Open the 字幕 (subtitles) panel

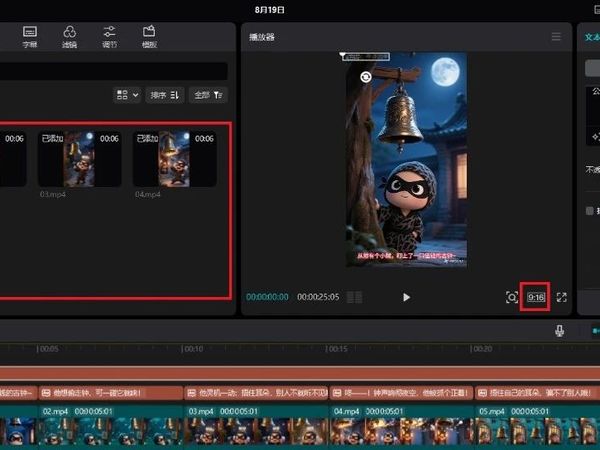point(30,36)
